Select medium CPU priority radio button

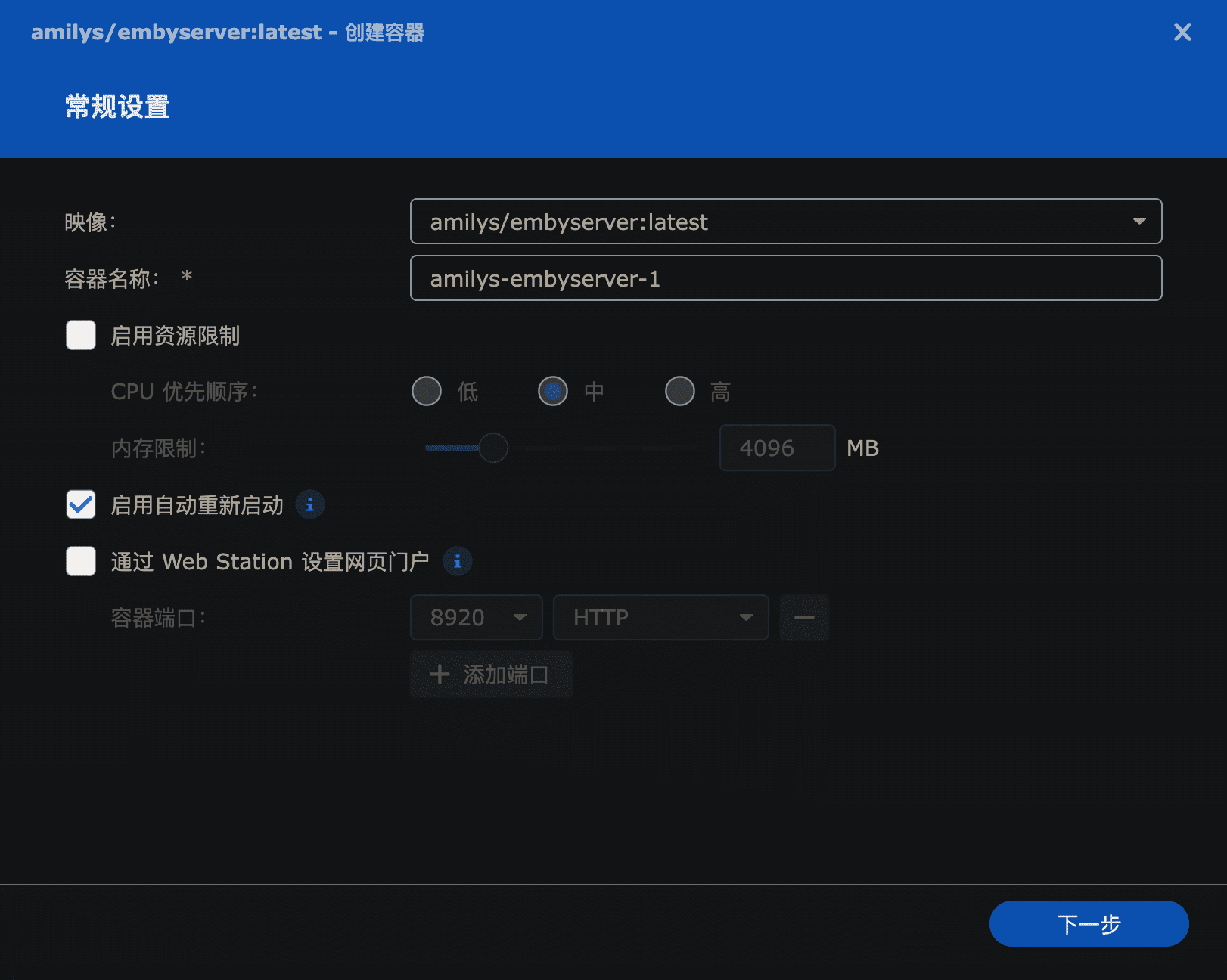click(553, 391)
